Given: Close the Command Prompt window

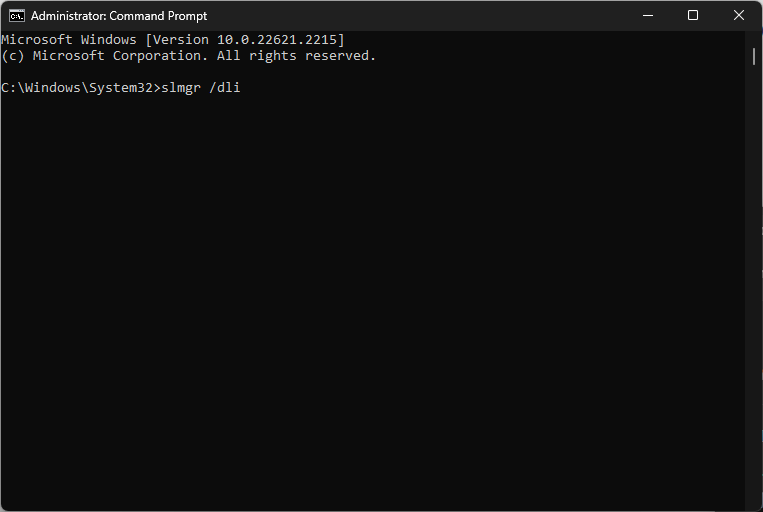Looking at the screenshot, I should [739, 16].
